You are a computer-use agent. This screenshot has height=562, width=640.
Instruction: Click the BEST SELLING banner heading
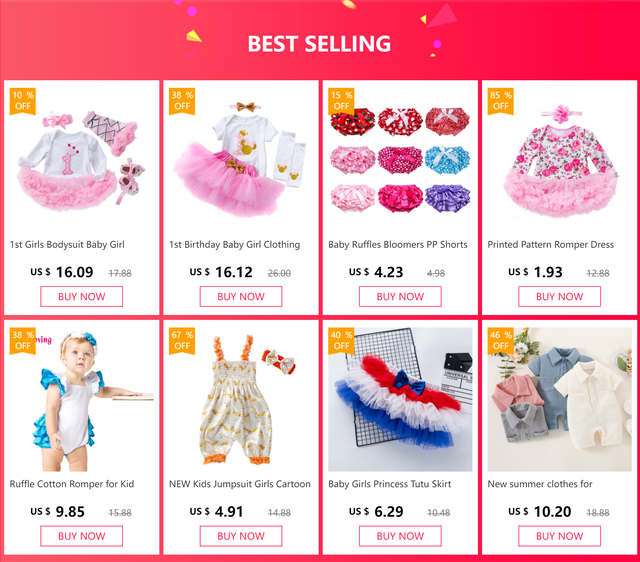pos(319,44)
